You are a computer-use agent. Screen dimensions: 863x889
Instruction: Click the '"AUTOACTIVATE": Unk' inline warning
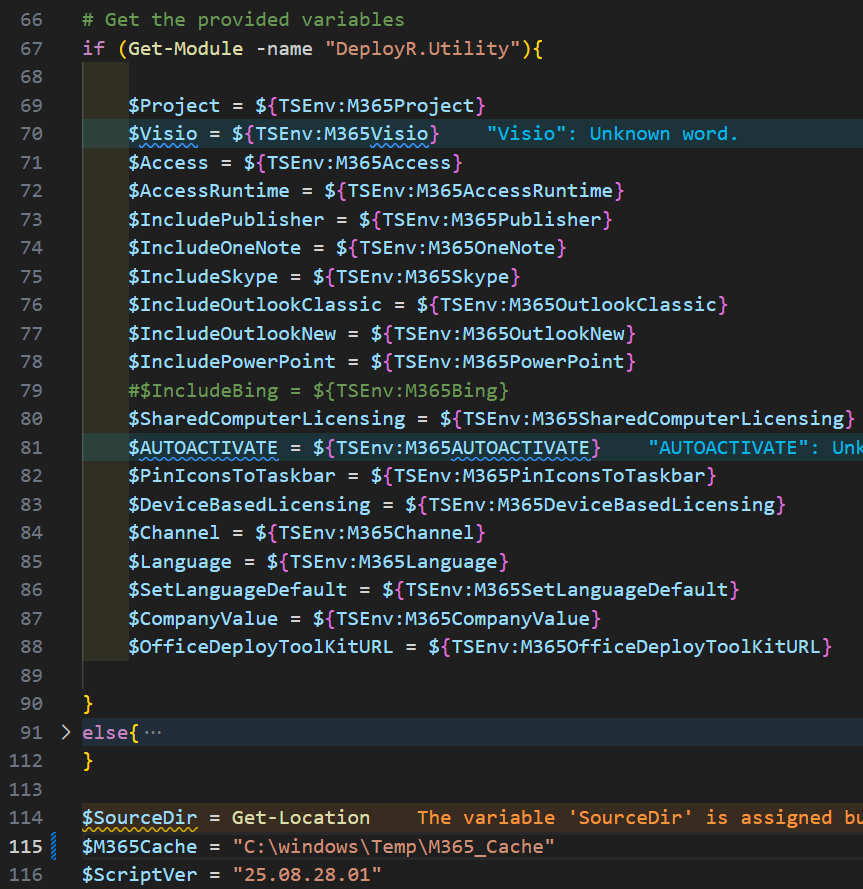coord(755,448)
